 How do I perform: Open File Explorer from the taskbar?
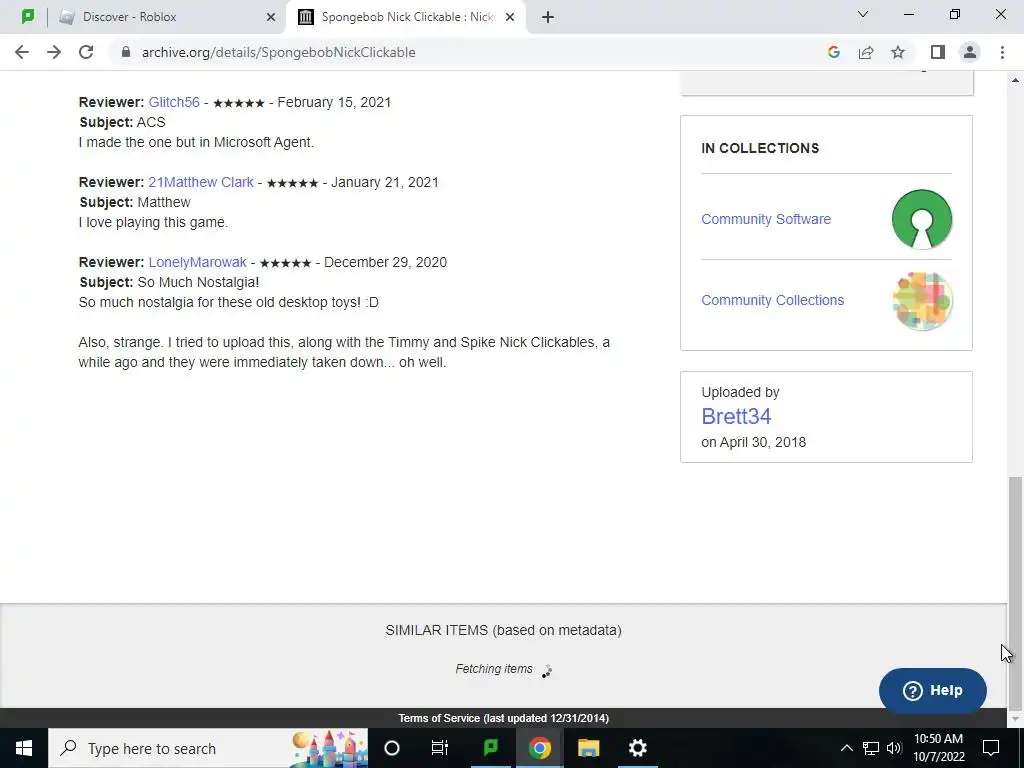tap(588, 748)
